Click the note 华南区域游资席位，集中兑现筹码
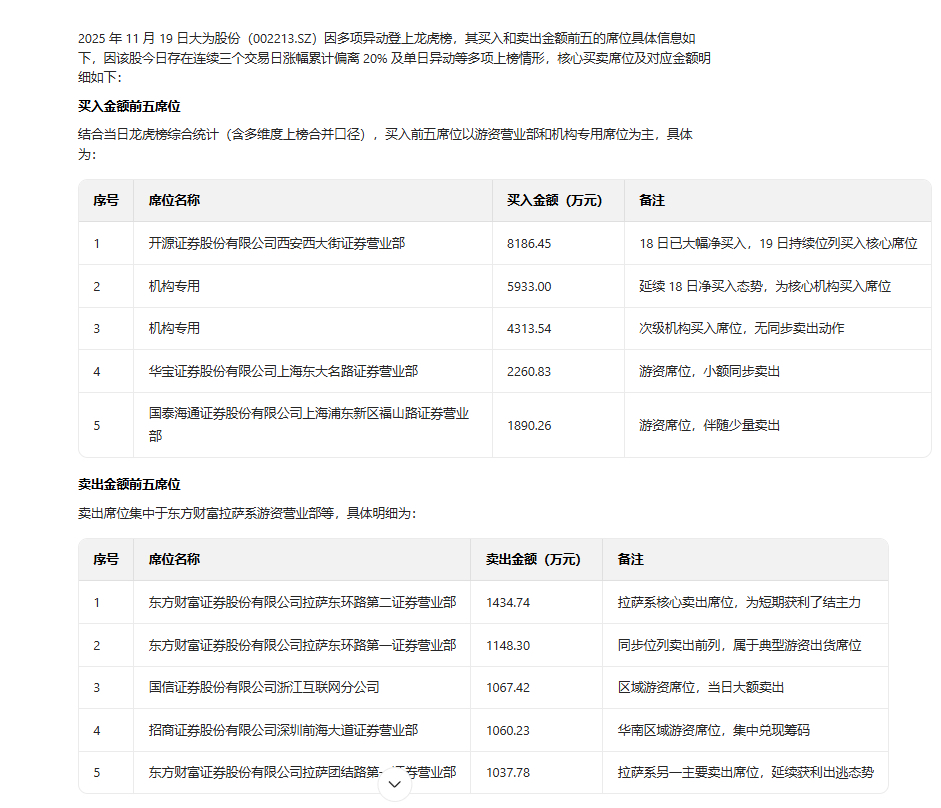Viewport: 941px width, 808px height. click(x=714, y=731)
